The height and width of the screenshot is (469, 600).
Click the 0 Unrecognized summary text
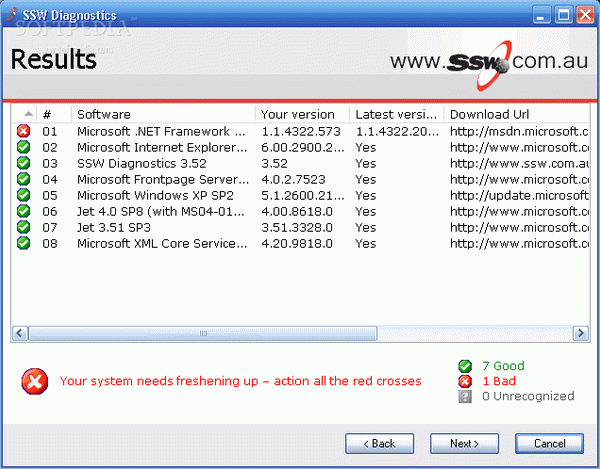pyautogui.click(x=528, y=396)
